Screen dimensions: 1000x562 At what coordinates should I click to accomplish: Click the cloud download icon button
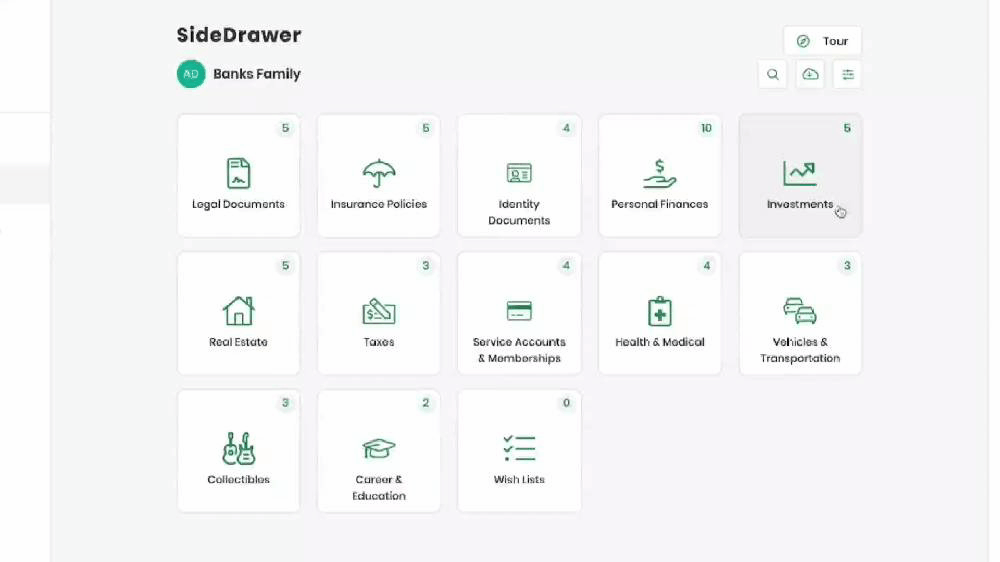pyautogui.click(x=810, y=74)
